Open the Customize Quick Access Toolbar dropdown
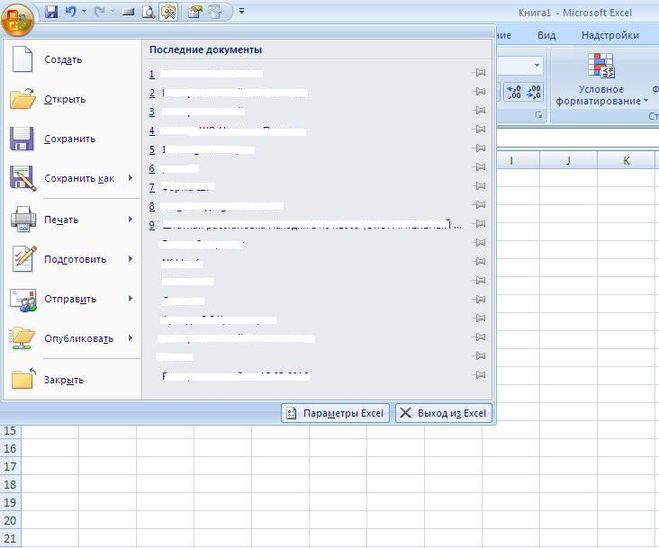659x548 pixels. (242, 11)
